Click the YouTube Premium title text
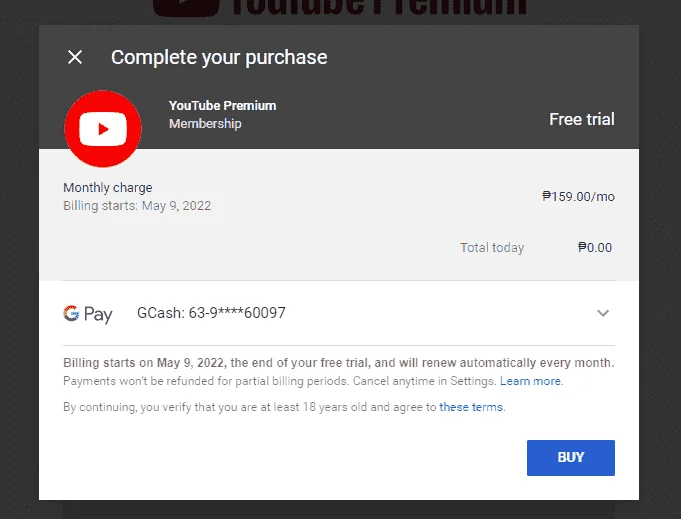Image resolution: width=681 pixels, height=519 pixels. [x=222, y=106]
